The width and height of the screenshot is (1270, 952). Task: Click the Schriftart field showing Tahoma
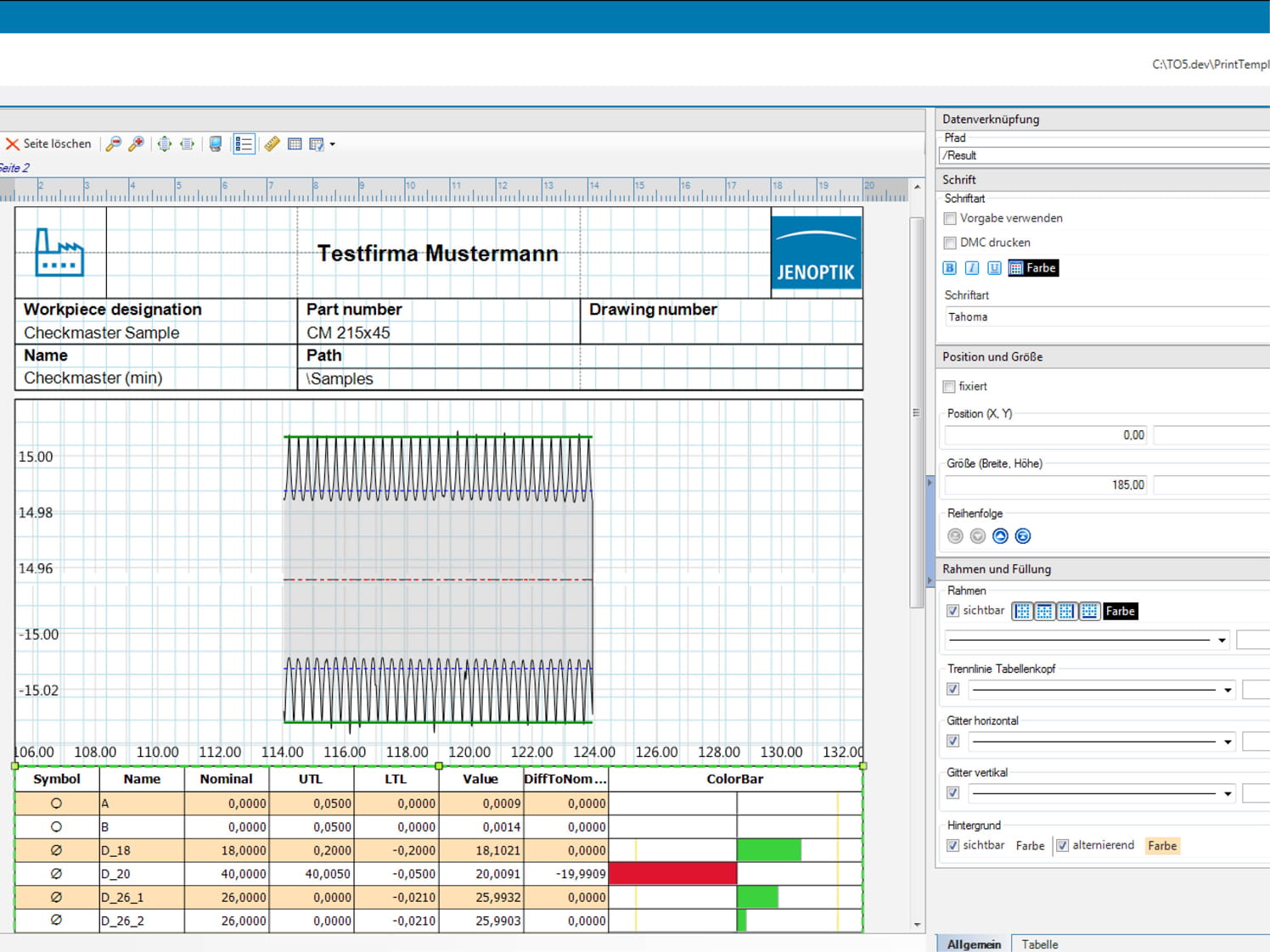[x=1104, y=317]
